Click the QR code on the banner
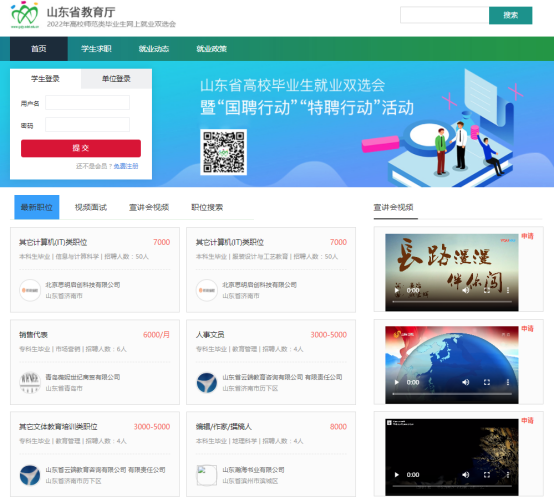 (223, 152)
